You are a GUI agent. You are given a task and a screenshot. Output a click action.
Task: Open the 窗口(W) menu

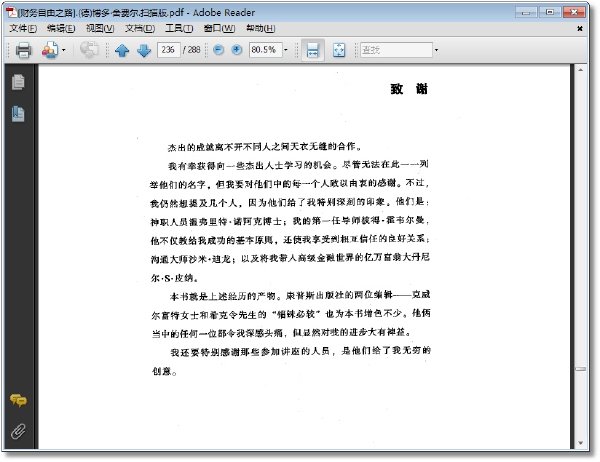click(219, 28)
